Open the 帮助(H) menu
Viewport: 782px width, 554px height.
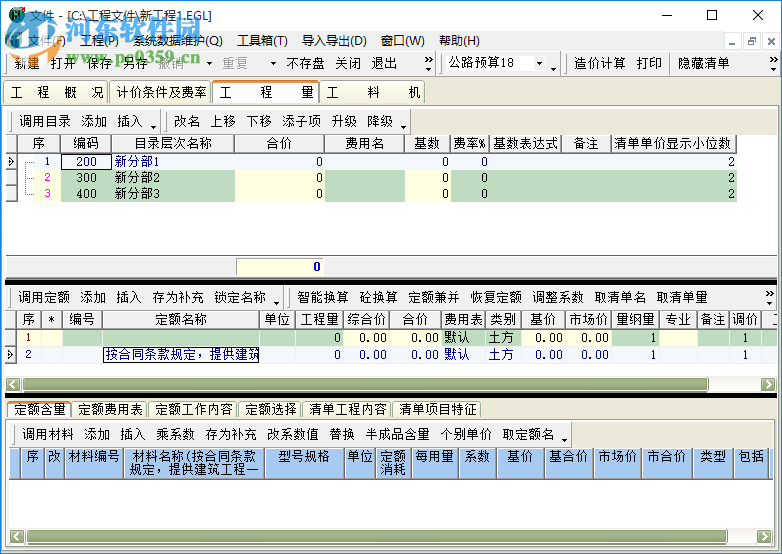tap(459, 41)
